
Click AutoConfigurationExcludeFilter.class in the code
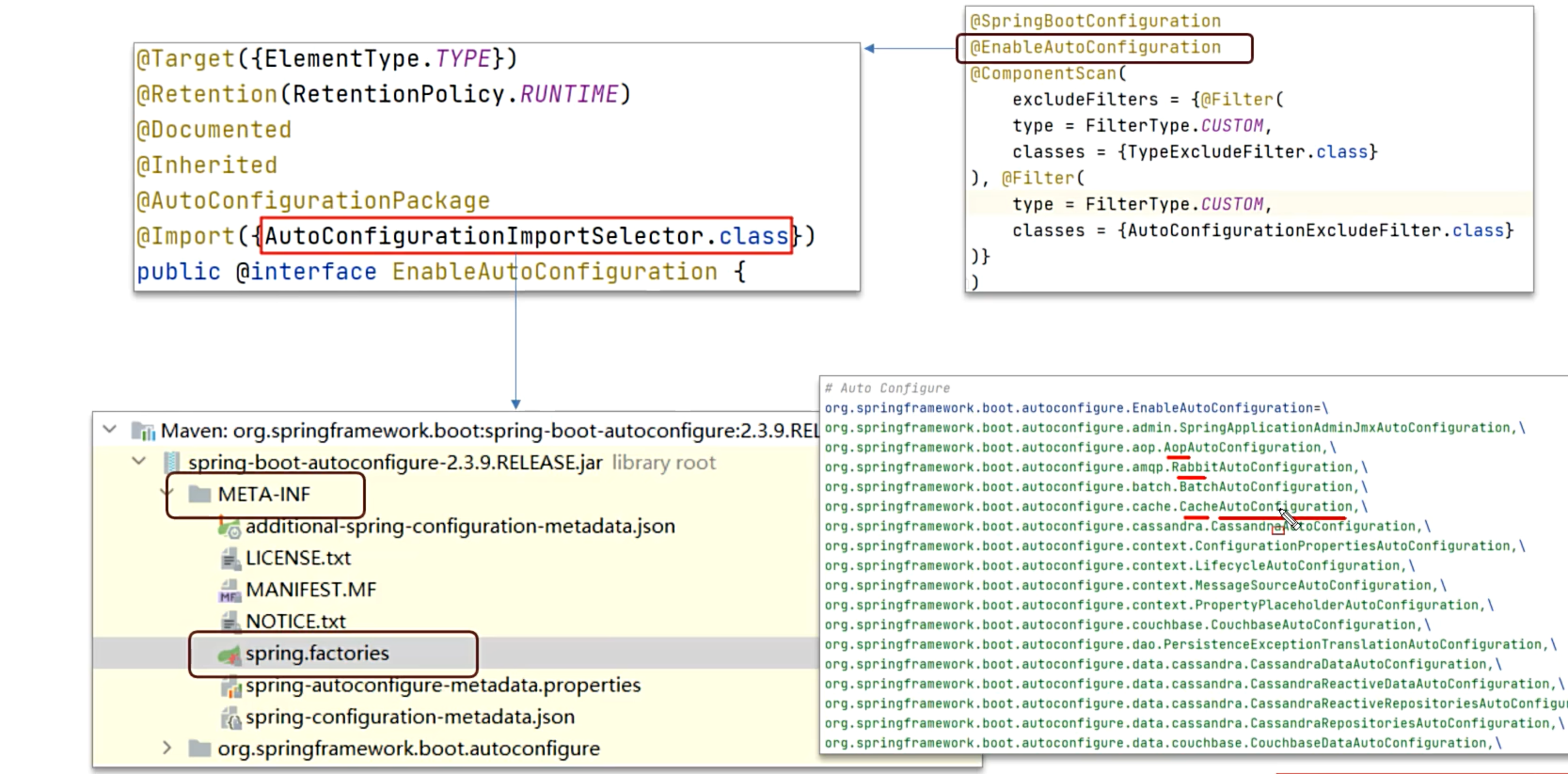1316,230
